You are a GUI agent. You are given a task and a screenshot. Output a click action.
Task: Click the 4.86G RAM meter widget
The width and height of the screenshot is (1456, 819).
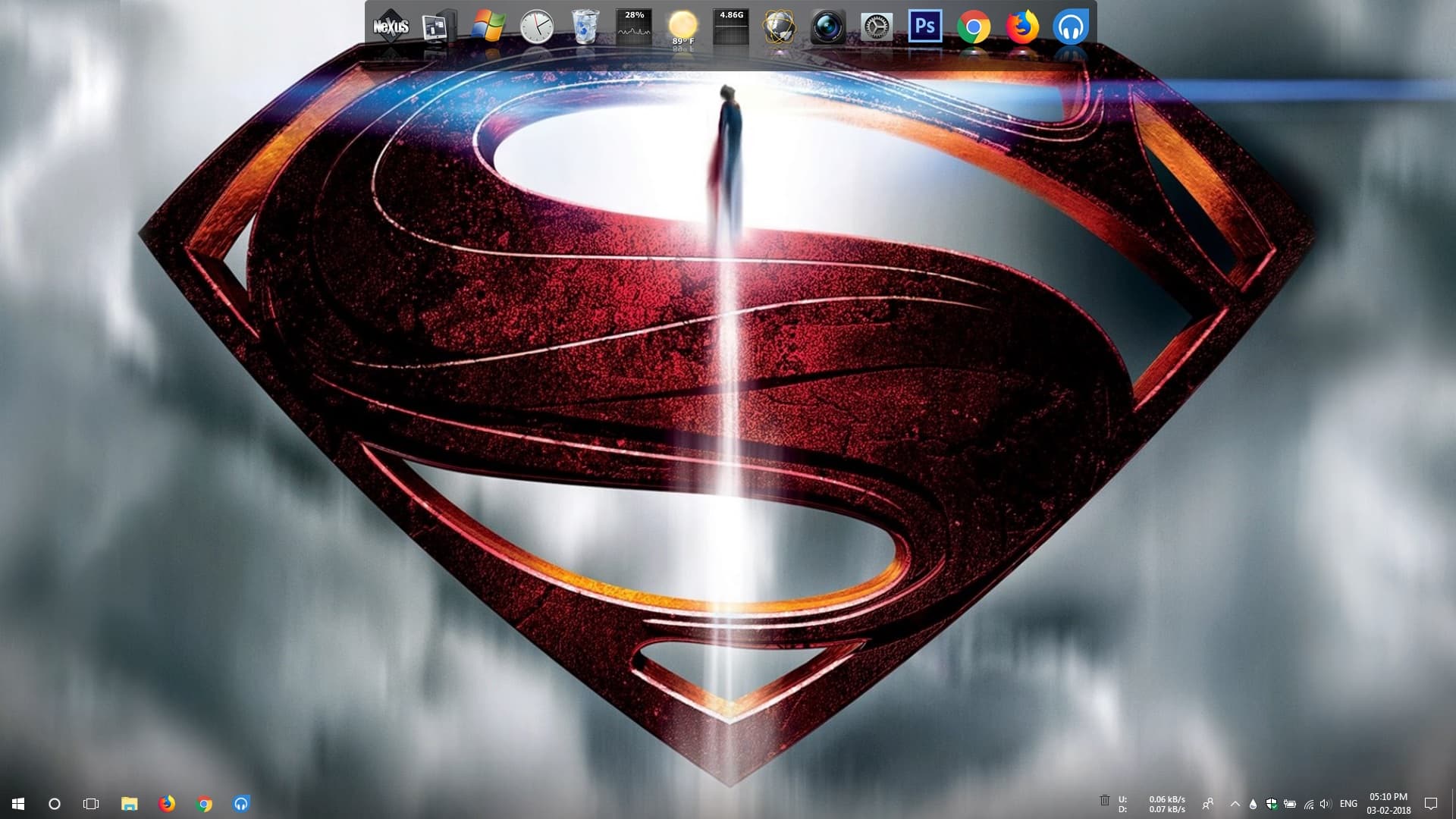[731, 27]
